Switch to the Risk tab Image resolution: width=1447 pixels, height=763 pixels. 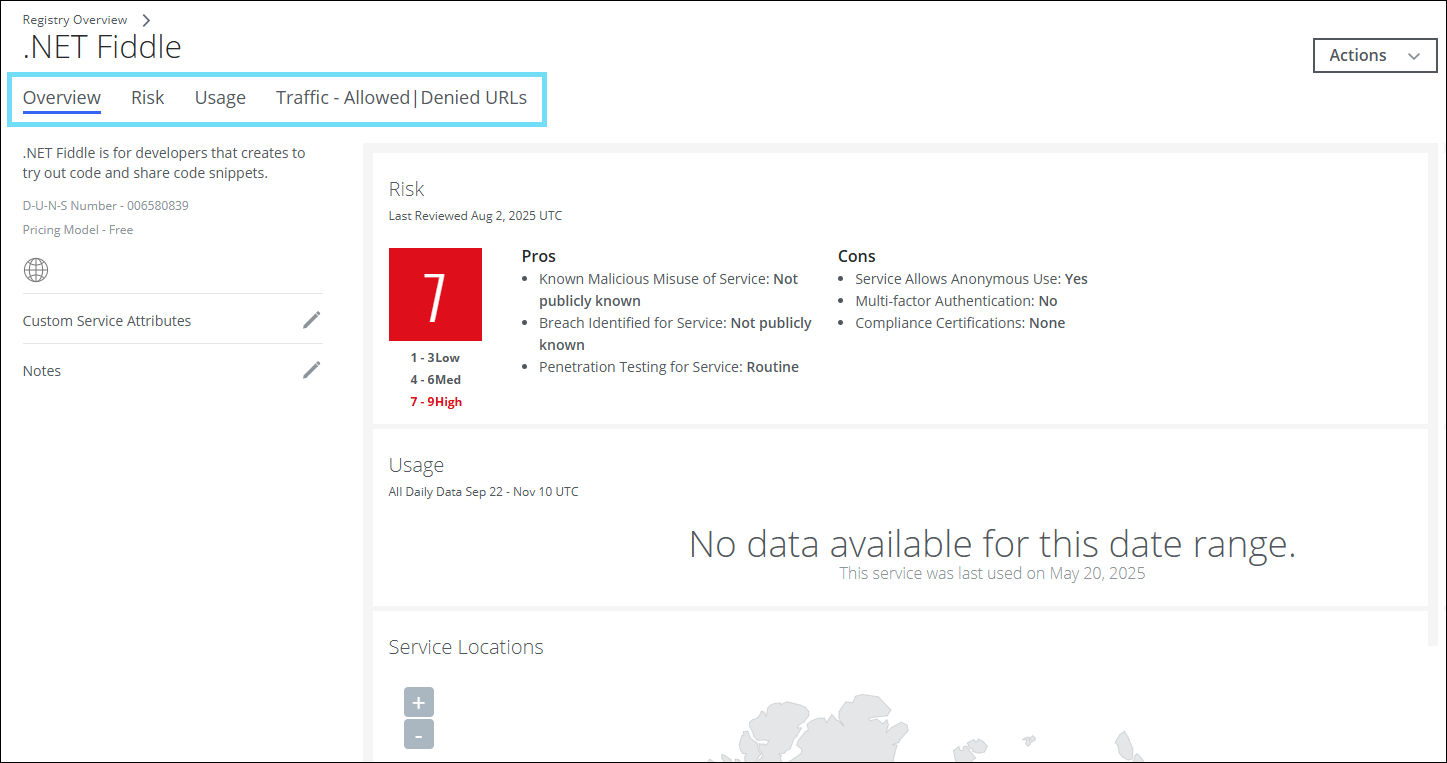pos(148,98)
